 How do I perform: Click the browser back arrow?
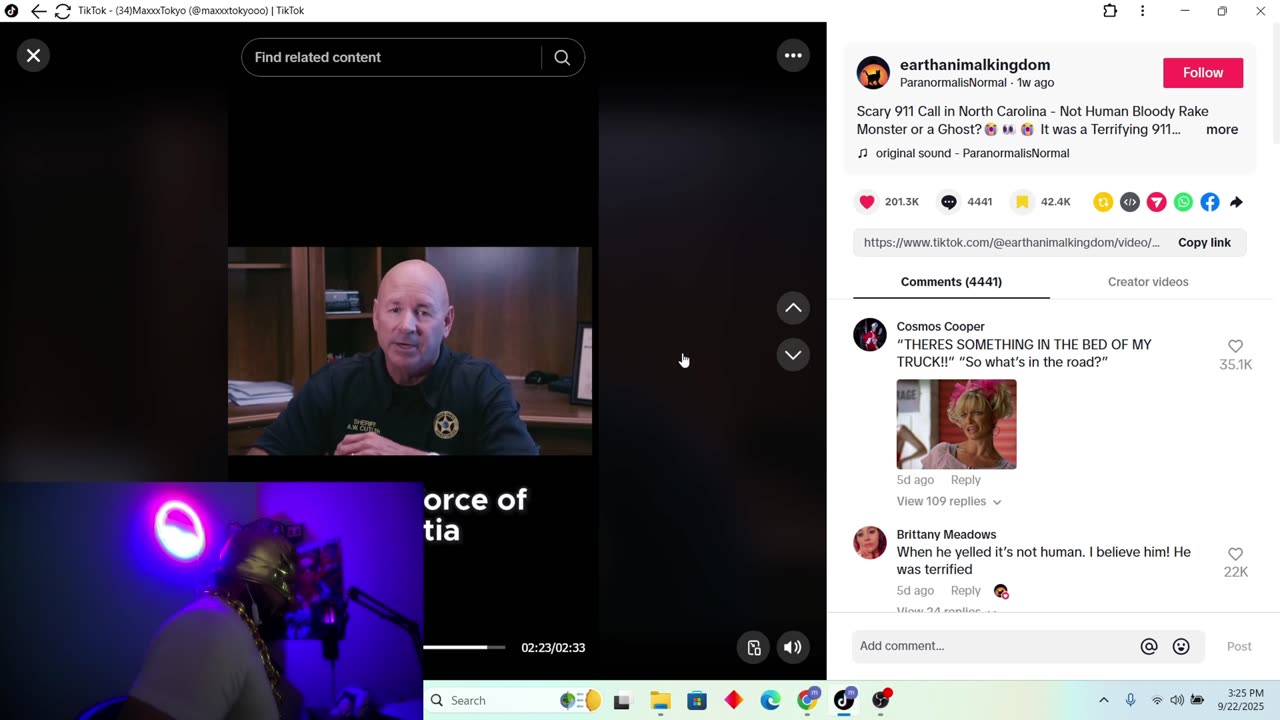tap(38, 11)
